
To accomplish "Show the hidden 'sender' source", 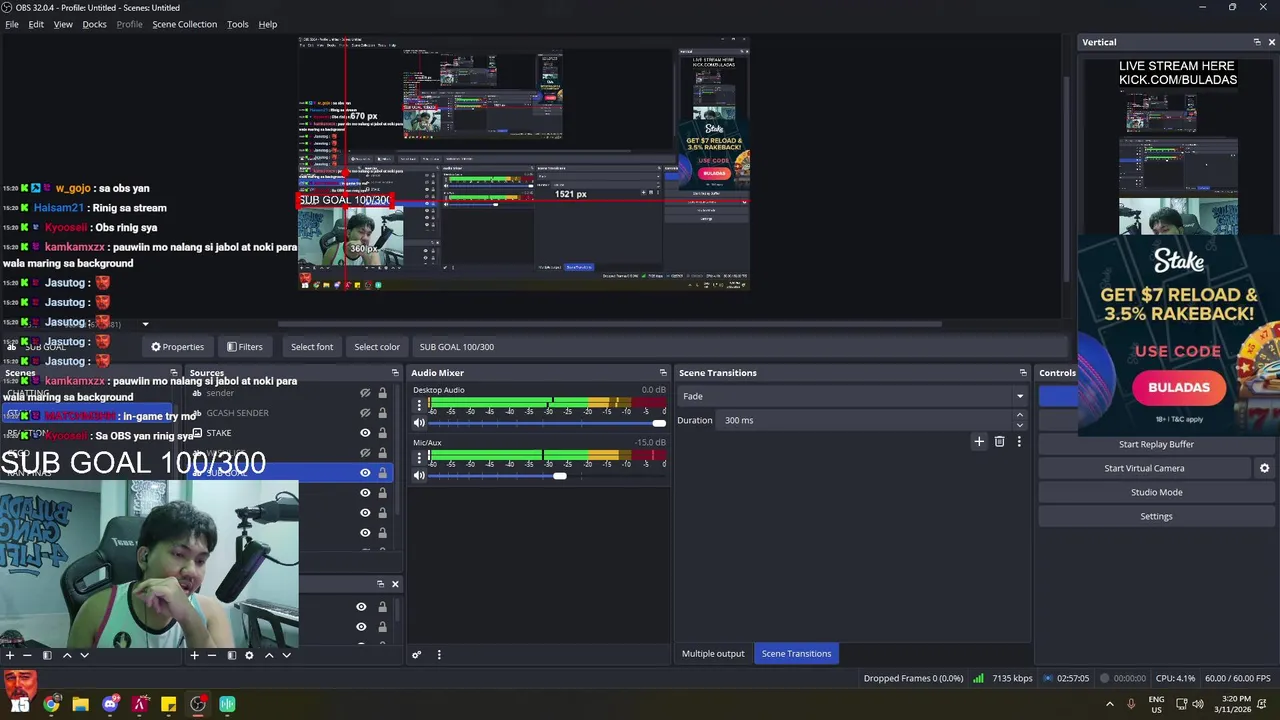I will click(x=365, y=393).
